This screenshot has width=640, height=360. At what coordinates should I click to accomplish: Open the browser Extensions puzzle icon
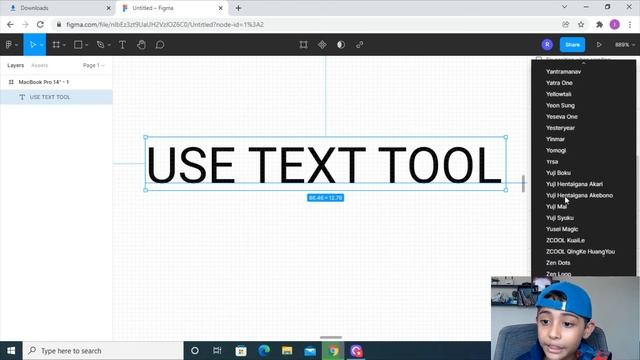(x=599, y=24)
